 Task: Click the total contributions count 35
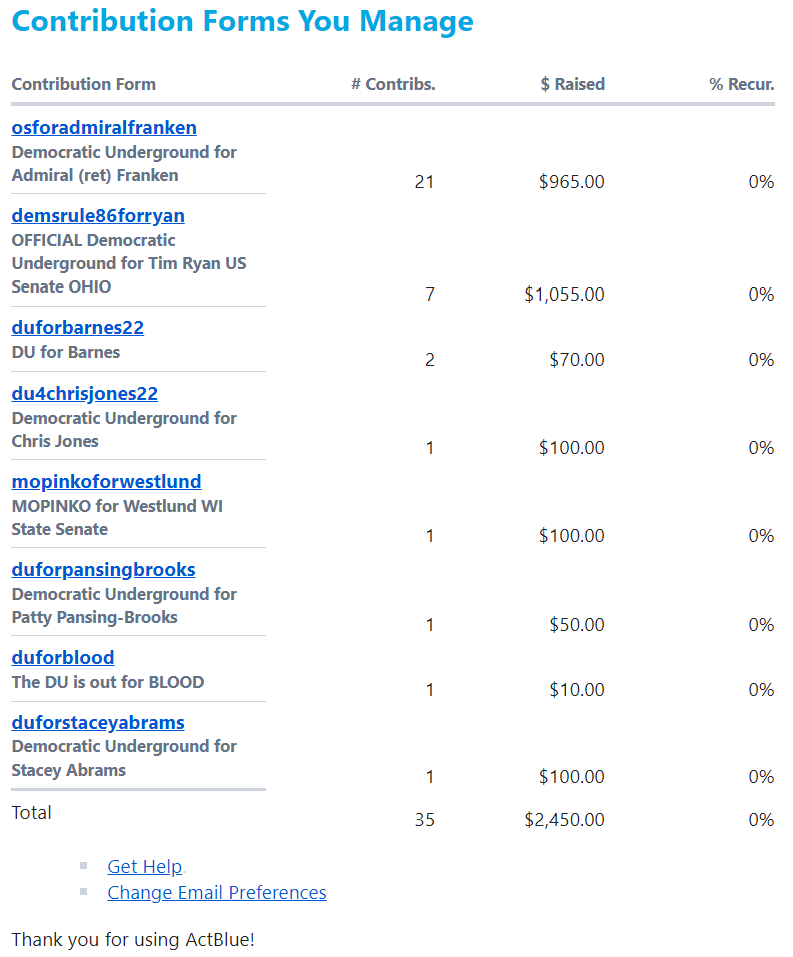[424, 820]
